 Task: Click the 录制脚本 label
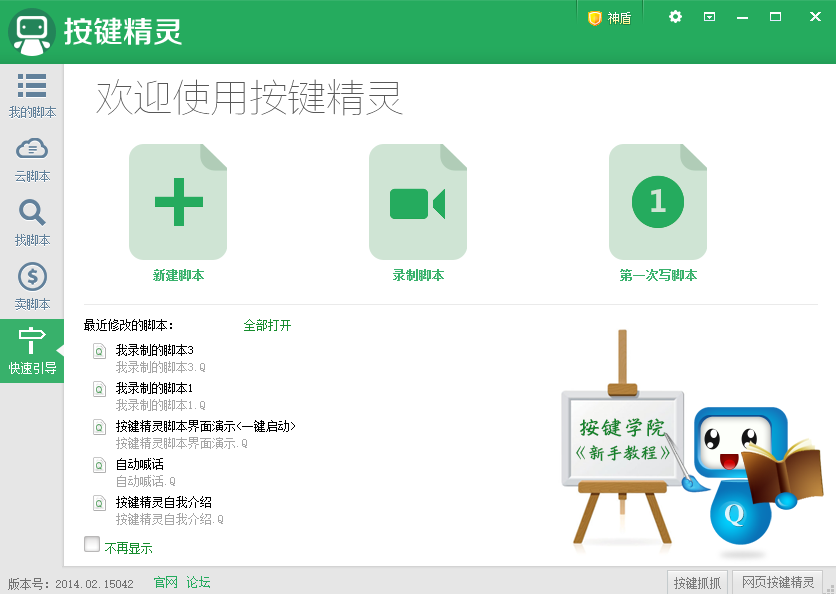418,275
